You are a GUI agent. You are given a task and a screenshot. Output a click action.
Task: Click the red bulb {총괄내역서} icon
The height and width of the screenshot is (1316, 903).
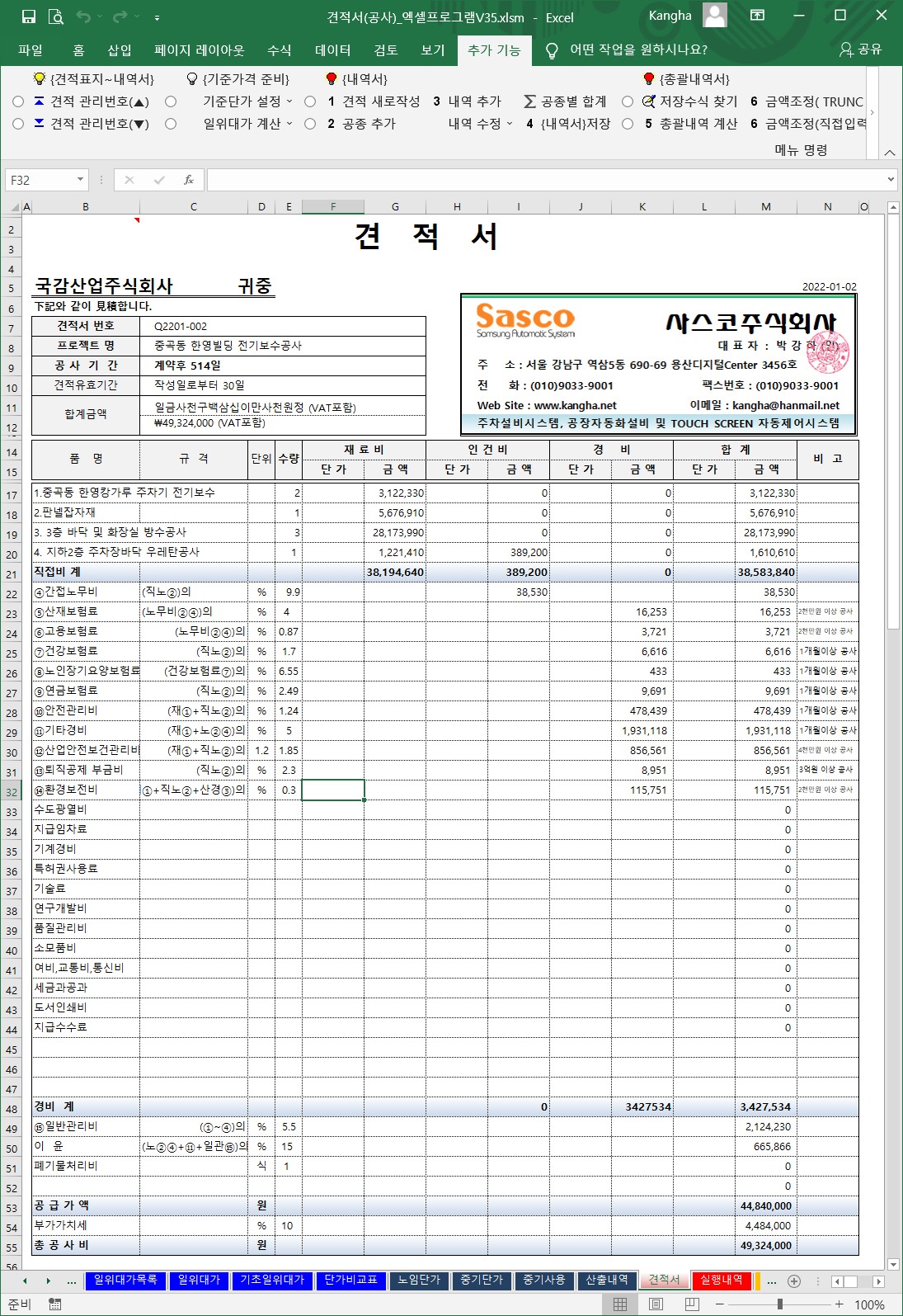pos(649,78)
